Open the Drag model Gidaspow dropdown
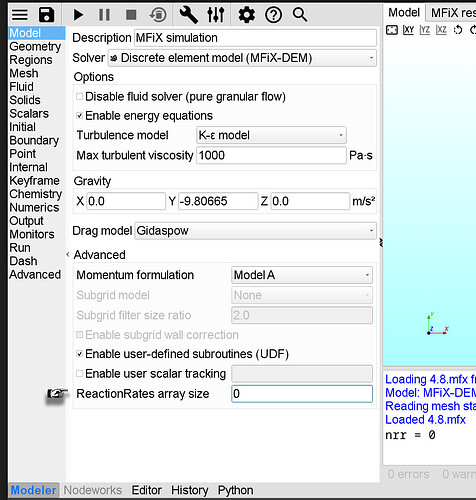Image resolution: width=476 pixels, height=500 pixels. (x=256, y=231)
